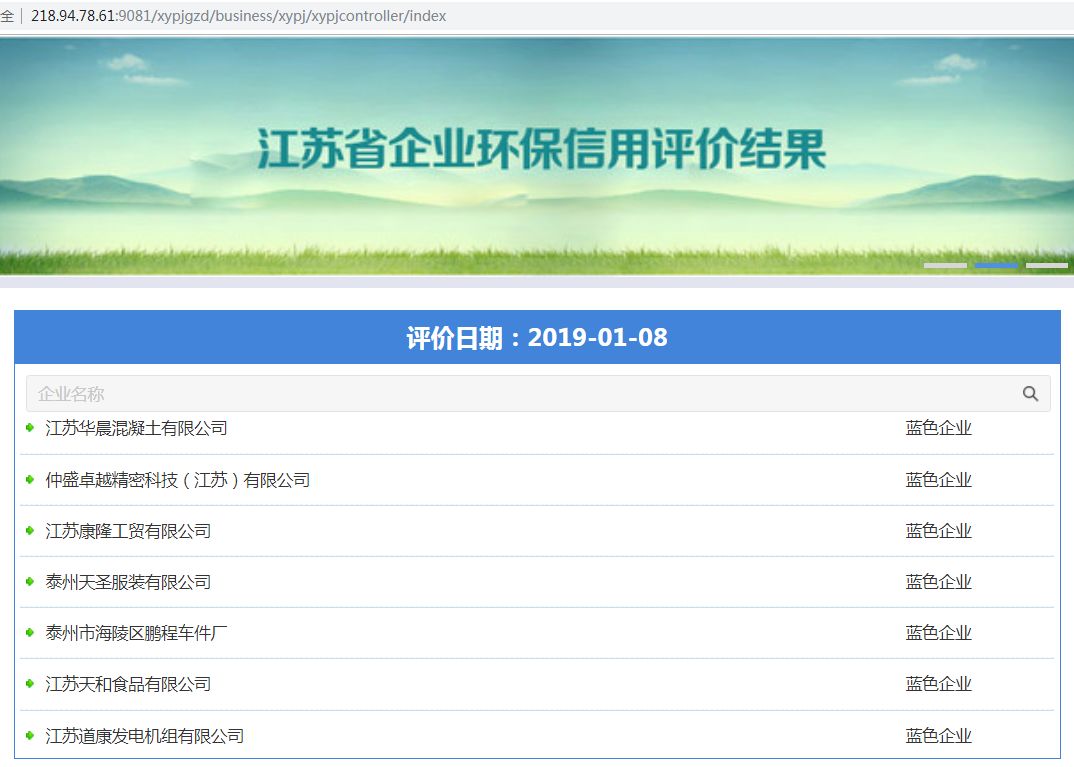Open 江苏康隆工贸有限公司 company entry
1074x767 pixels.
(128, 531)
